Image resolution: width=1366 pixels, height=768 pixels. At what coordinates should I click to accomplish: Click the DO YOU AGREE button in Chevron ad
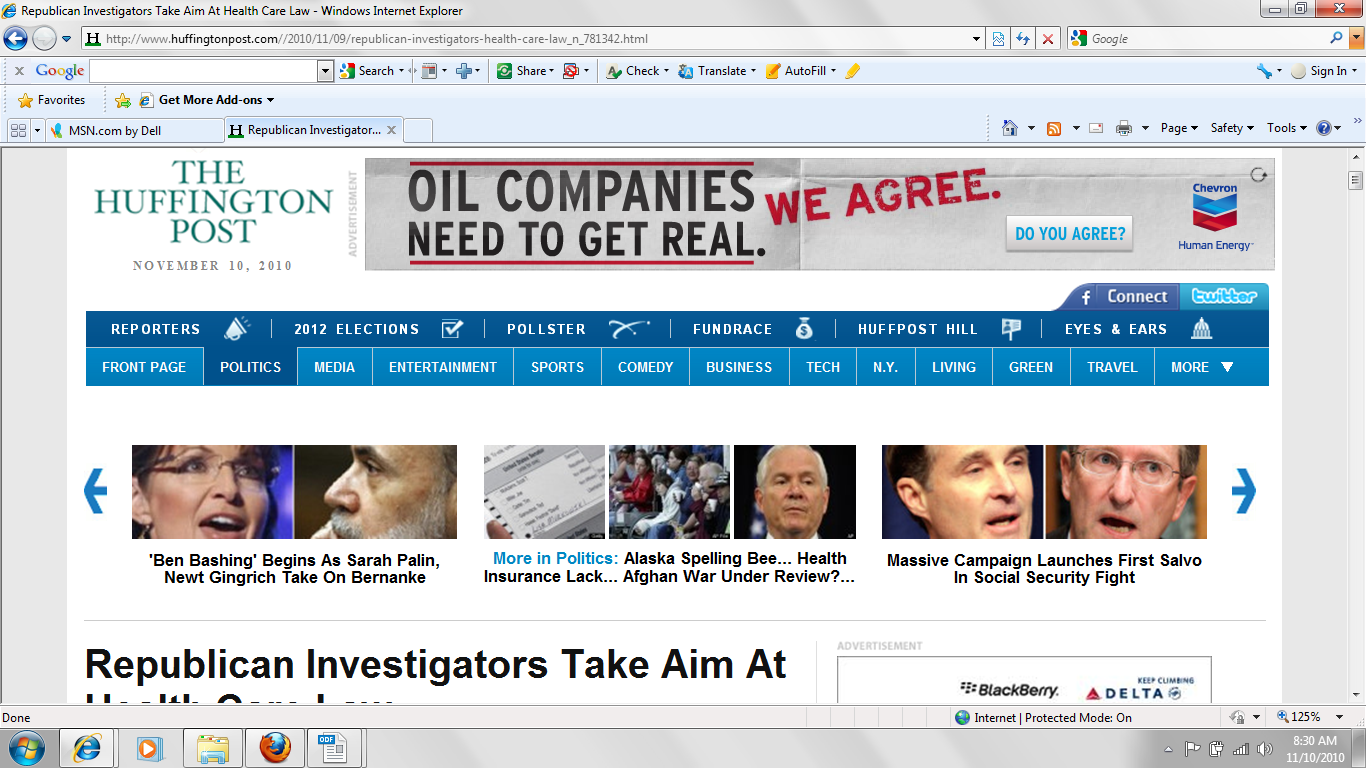1068,233
